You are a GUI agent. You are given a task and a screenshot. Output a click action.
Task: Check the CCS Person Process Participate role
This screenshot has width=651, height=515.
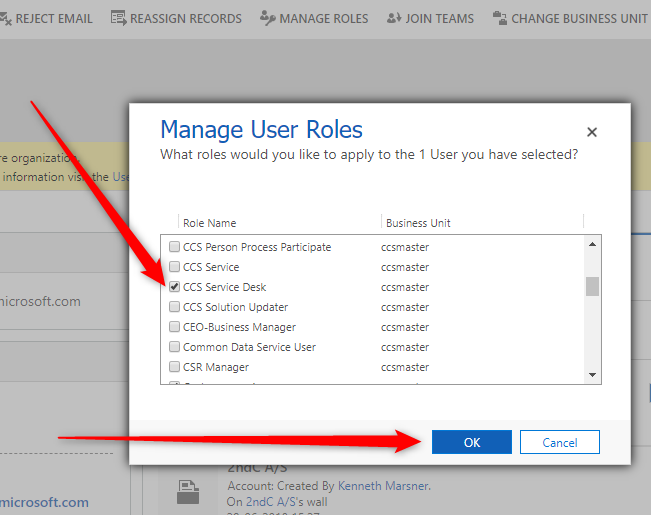174,247
